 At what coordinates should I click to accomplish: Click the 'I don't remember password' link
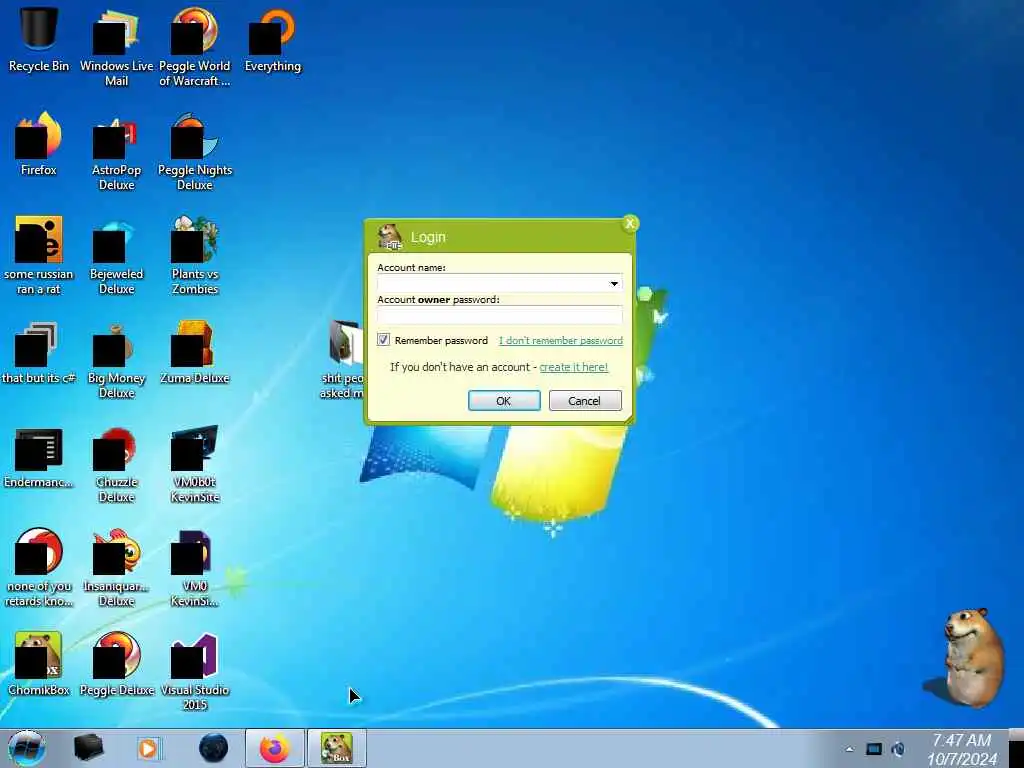(x=561, y=340)
